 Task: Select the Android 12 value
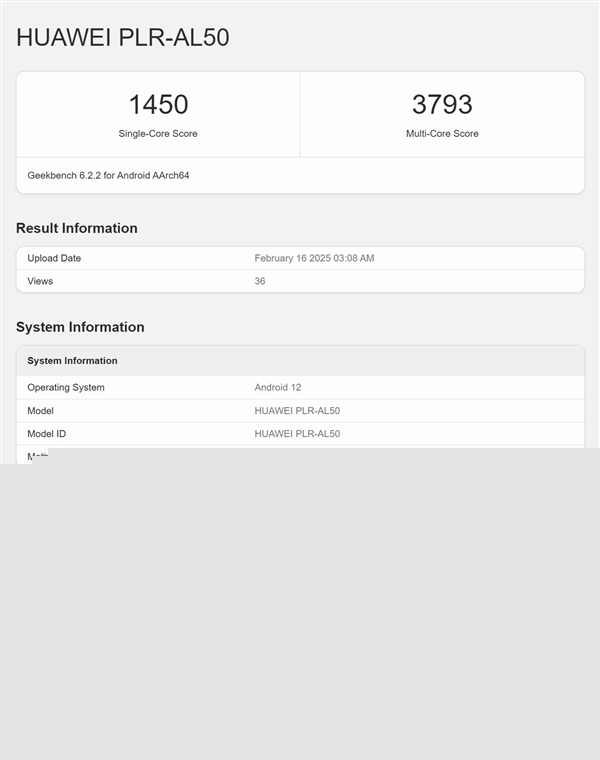point(278,387)
